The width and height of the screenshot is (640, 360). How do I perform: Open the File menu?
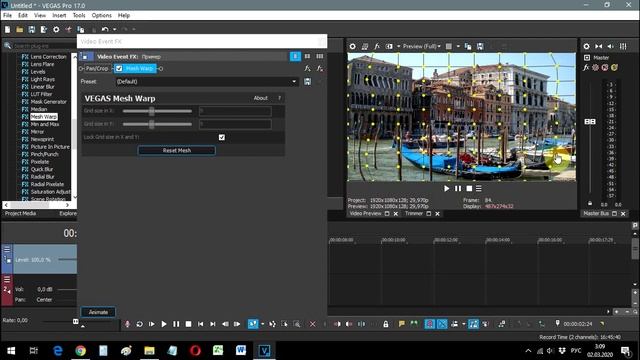[7, 16]
